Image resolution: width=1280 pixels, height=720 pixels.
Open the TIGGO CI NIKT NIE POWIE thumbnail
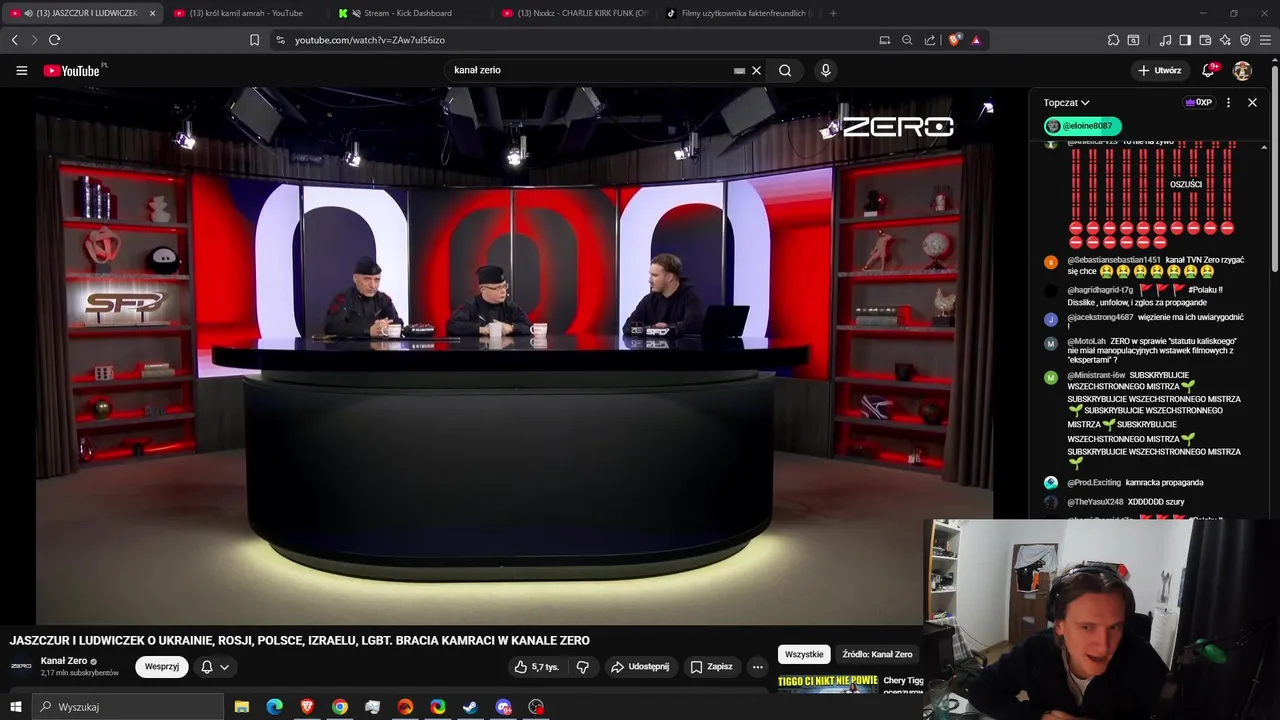coord(828,684)
